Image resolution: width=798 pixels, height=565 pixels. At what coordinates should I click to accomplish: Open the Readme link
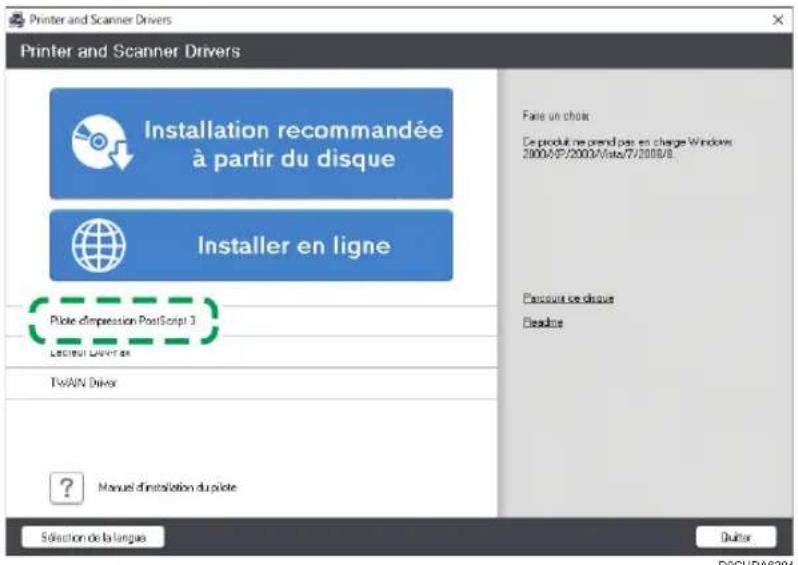(x=543, y=322)
